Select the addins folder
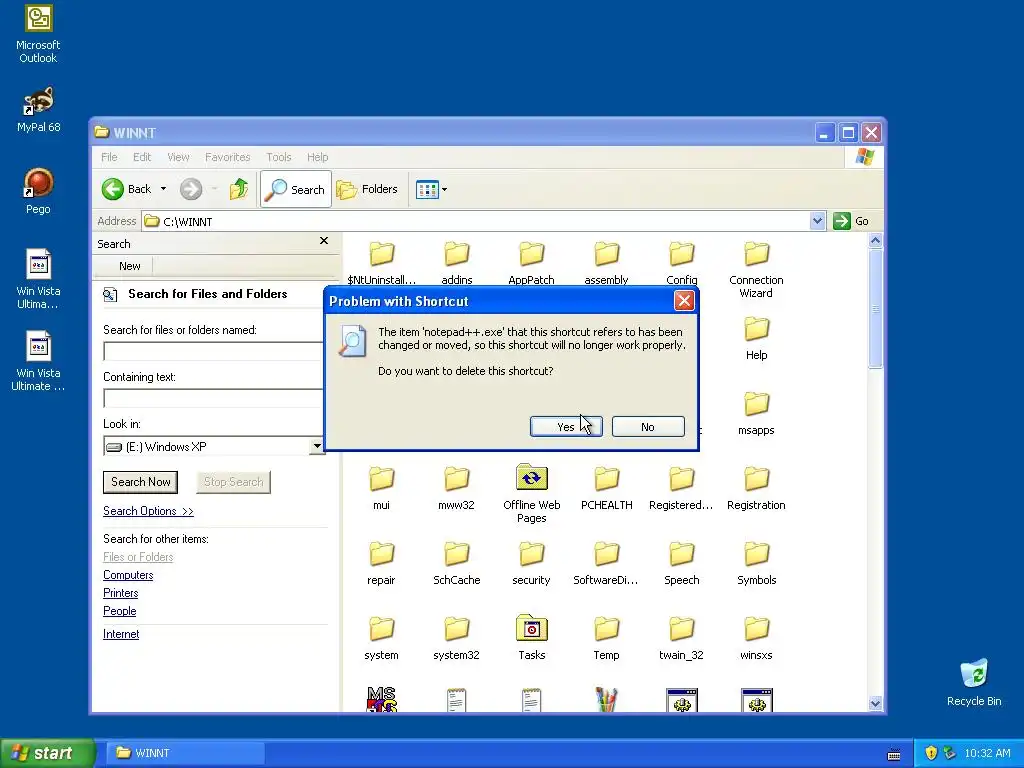1024x768 pixels. [456, 264]
